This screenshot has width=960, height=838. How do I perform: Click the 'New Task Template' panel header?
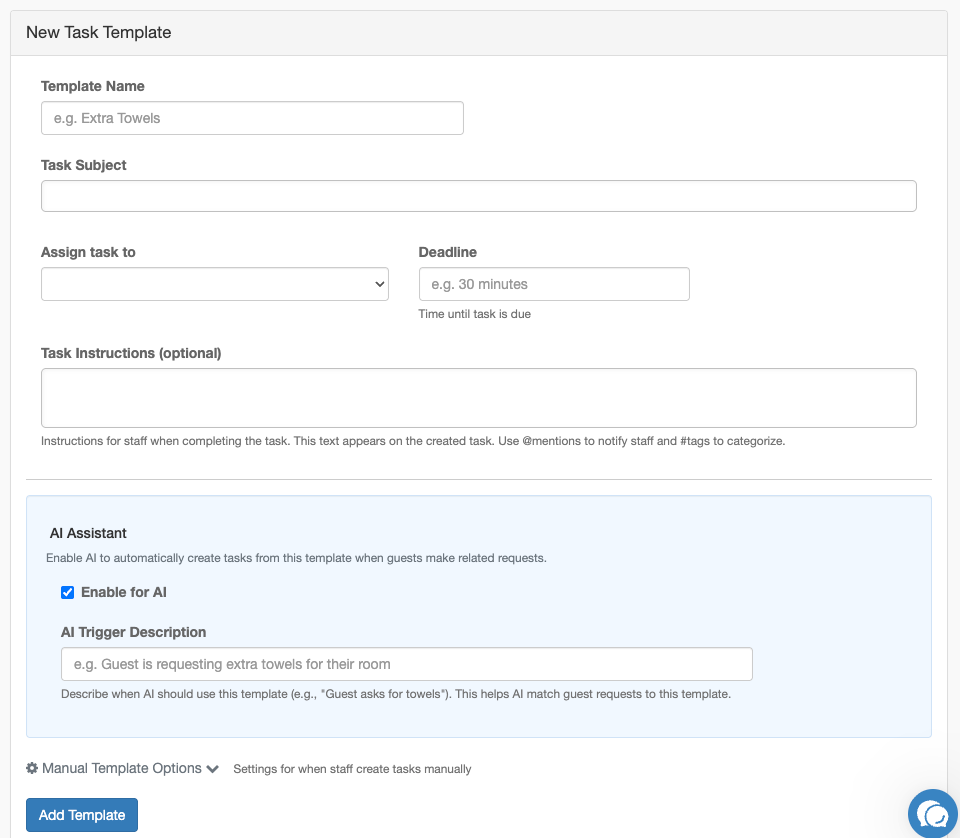pos(98,32)
